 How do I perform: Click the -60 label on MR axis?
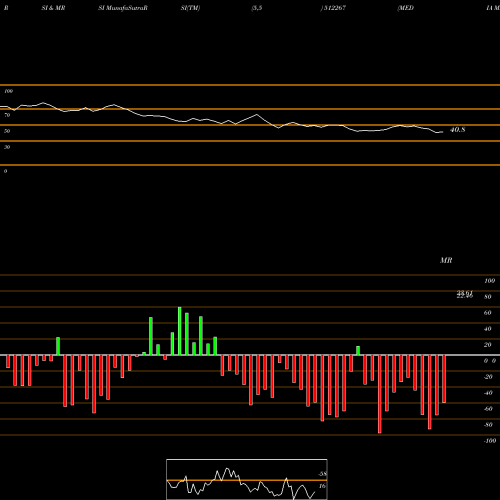(x=488, y=409)
